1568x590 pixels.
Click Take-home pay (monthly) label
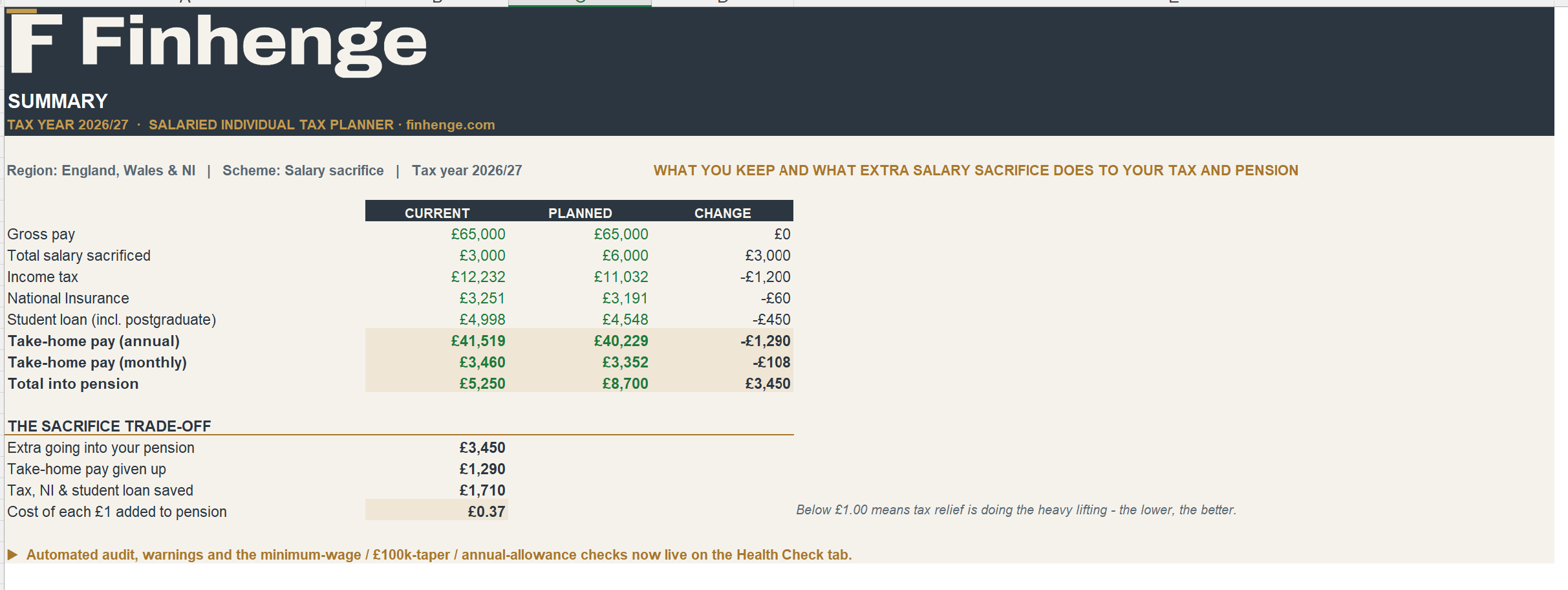(97, 362)
